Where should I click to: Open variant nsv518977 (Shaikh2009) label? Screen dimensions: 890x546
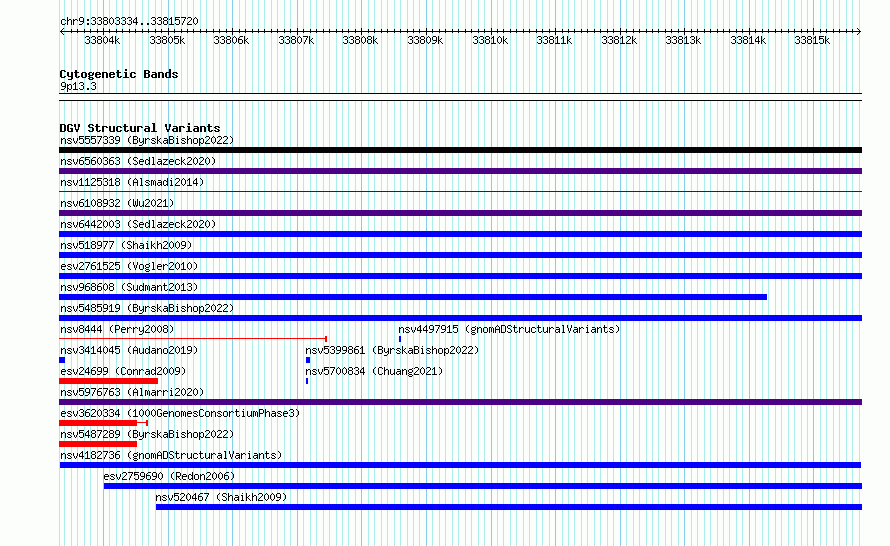coord(127,245)
